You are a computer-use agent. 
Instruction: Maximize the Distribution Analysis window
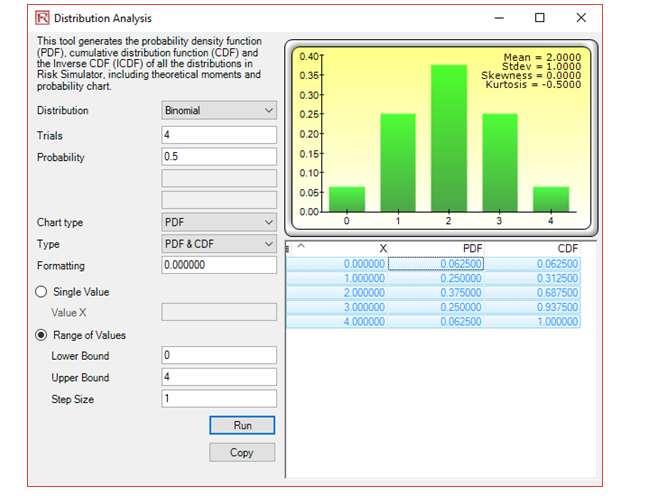(x=540, y=18)
